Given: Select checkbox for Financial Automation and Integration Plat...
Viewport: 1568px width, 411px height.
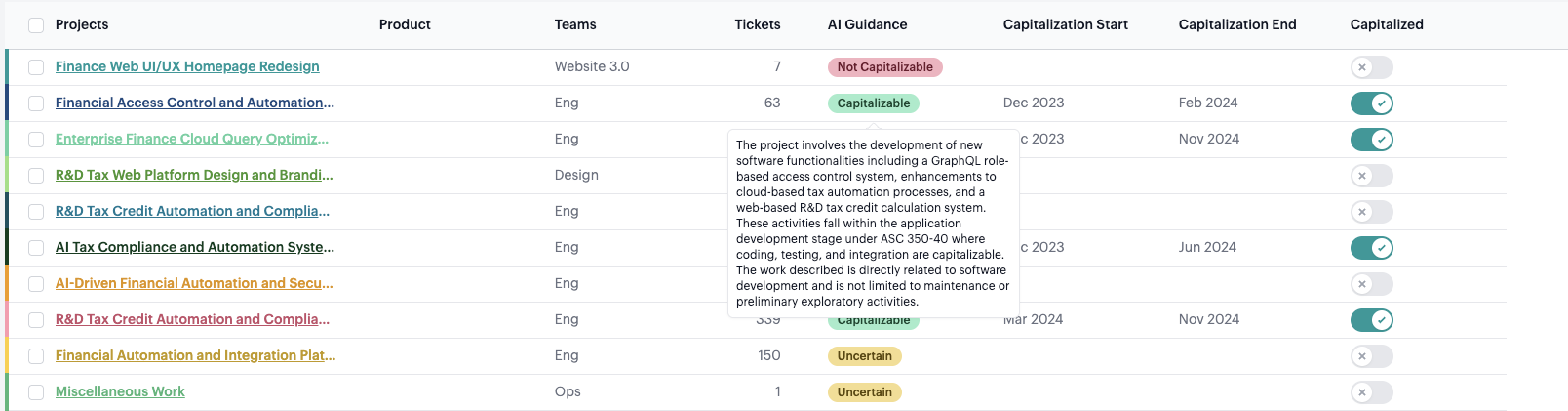Looking at the screenshot, I should pos(36,356).
